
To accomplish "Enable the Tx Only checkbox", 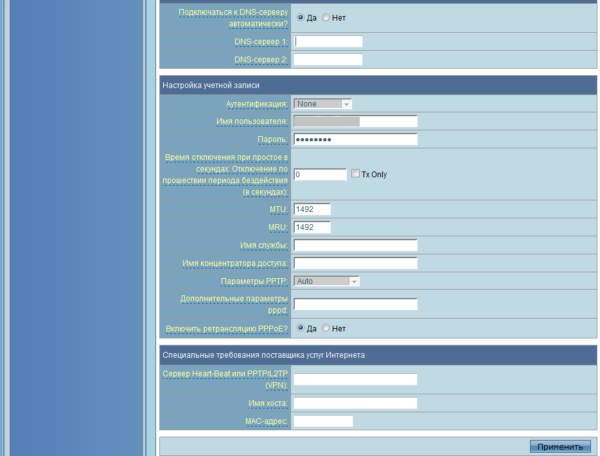I will click(355, 173).
